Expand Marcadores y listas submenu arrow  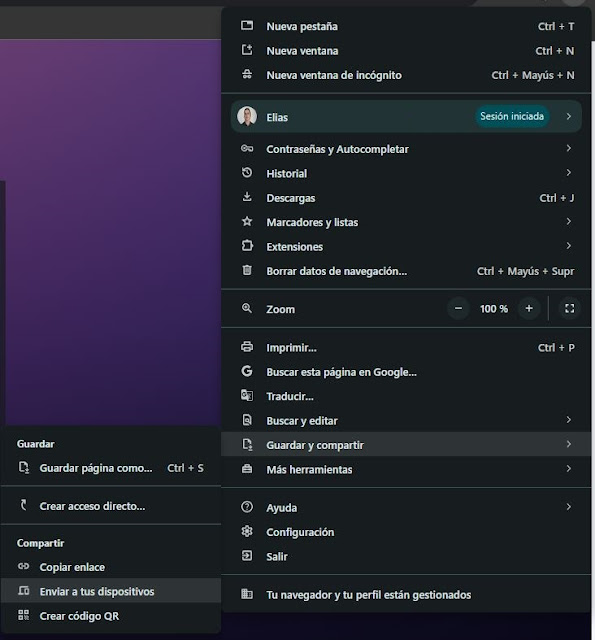click(569, 221)
